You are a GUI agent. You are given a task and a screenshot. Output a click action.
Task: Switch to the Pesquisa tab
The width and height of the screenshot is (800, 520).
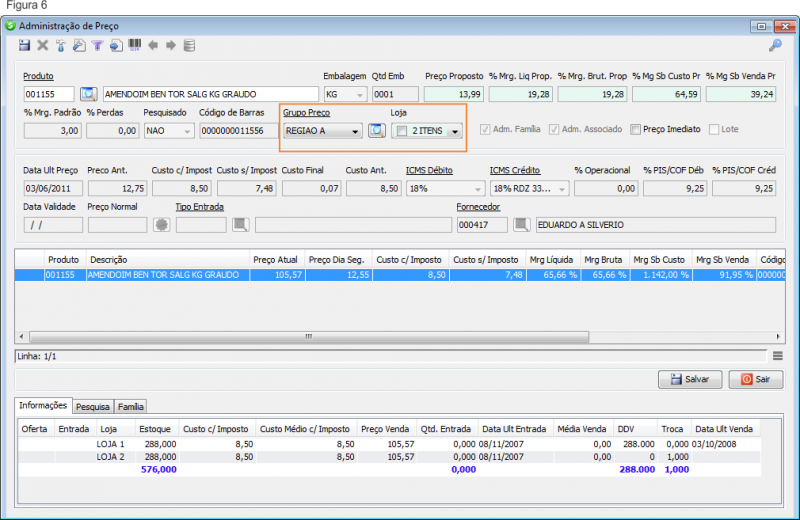[93, 407]
